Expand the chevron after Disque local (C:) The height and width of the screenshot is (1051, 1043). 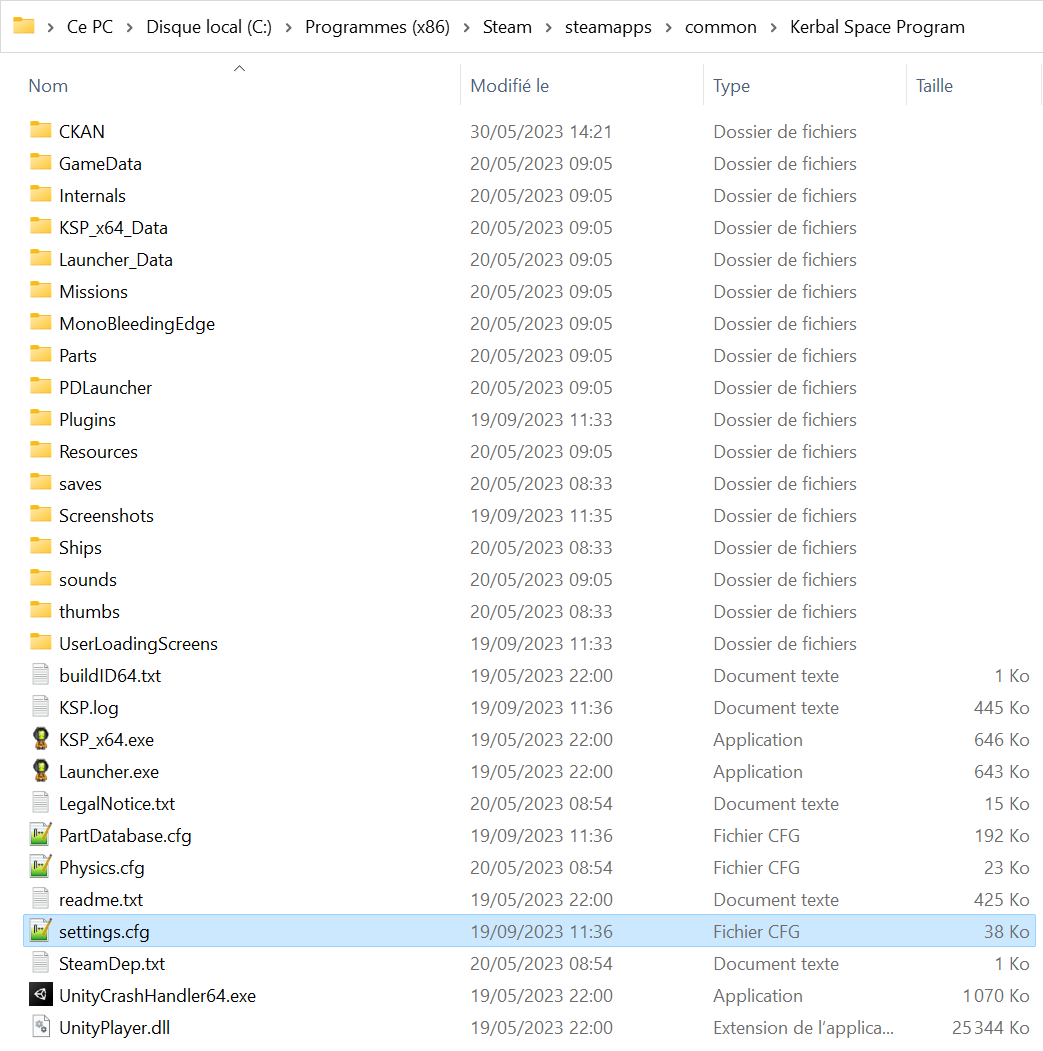[288, 27]
